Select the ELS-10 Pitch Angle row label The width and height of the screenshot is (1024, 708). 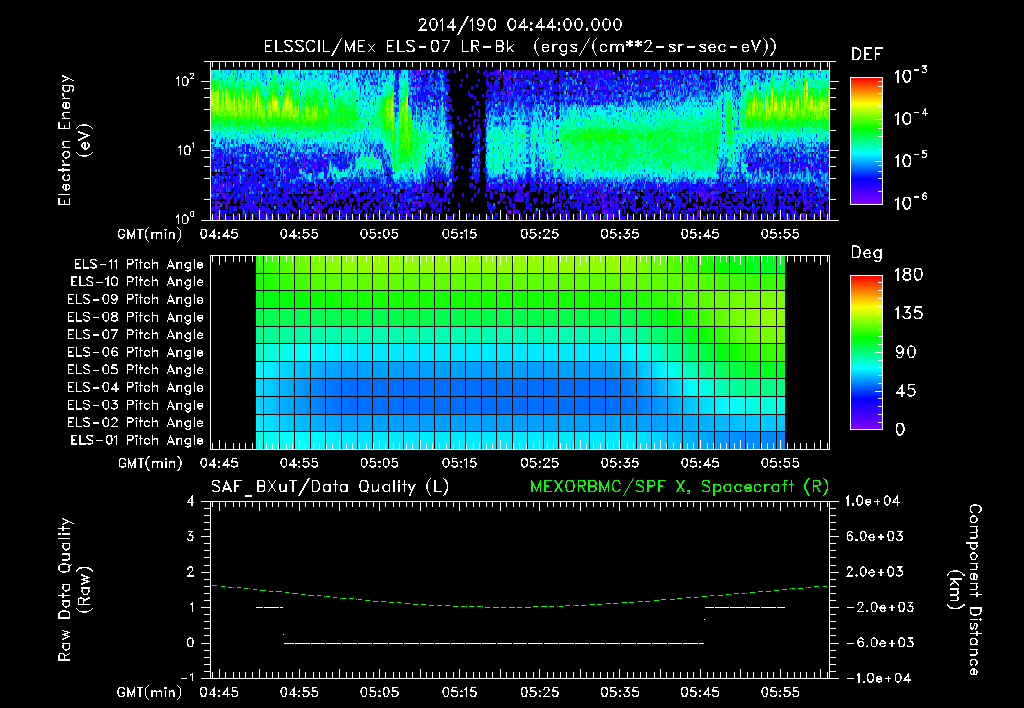137,282
